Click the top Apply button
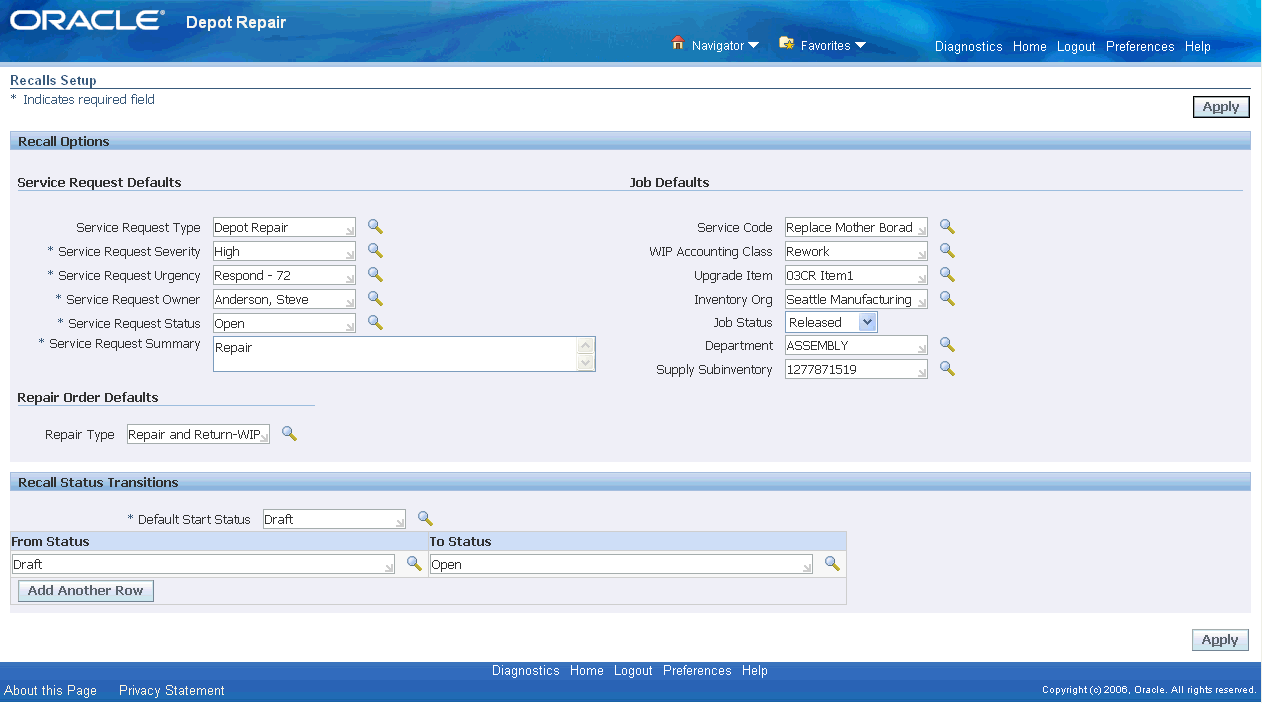Viewport: 1262px width, 703px height. 1221,107
